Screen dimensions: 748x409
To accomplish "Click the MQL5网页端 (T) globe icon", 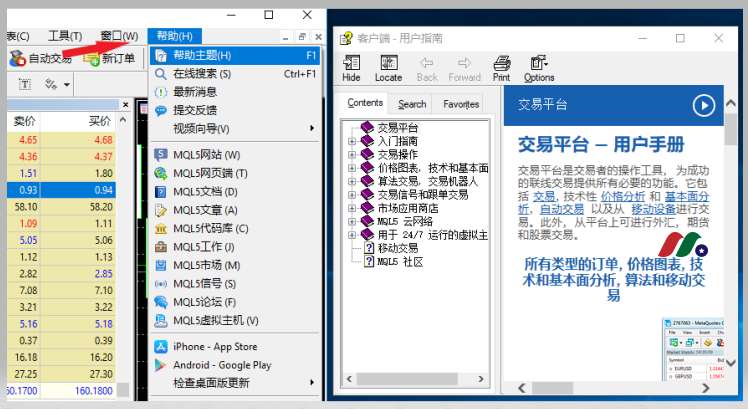I will point(161,173).
